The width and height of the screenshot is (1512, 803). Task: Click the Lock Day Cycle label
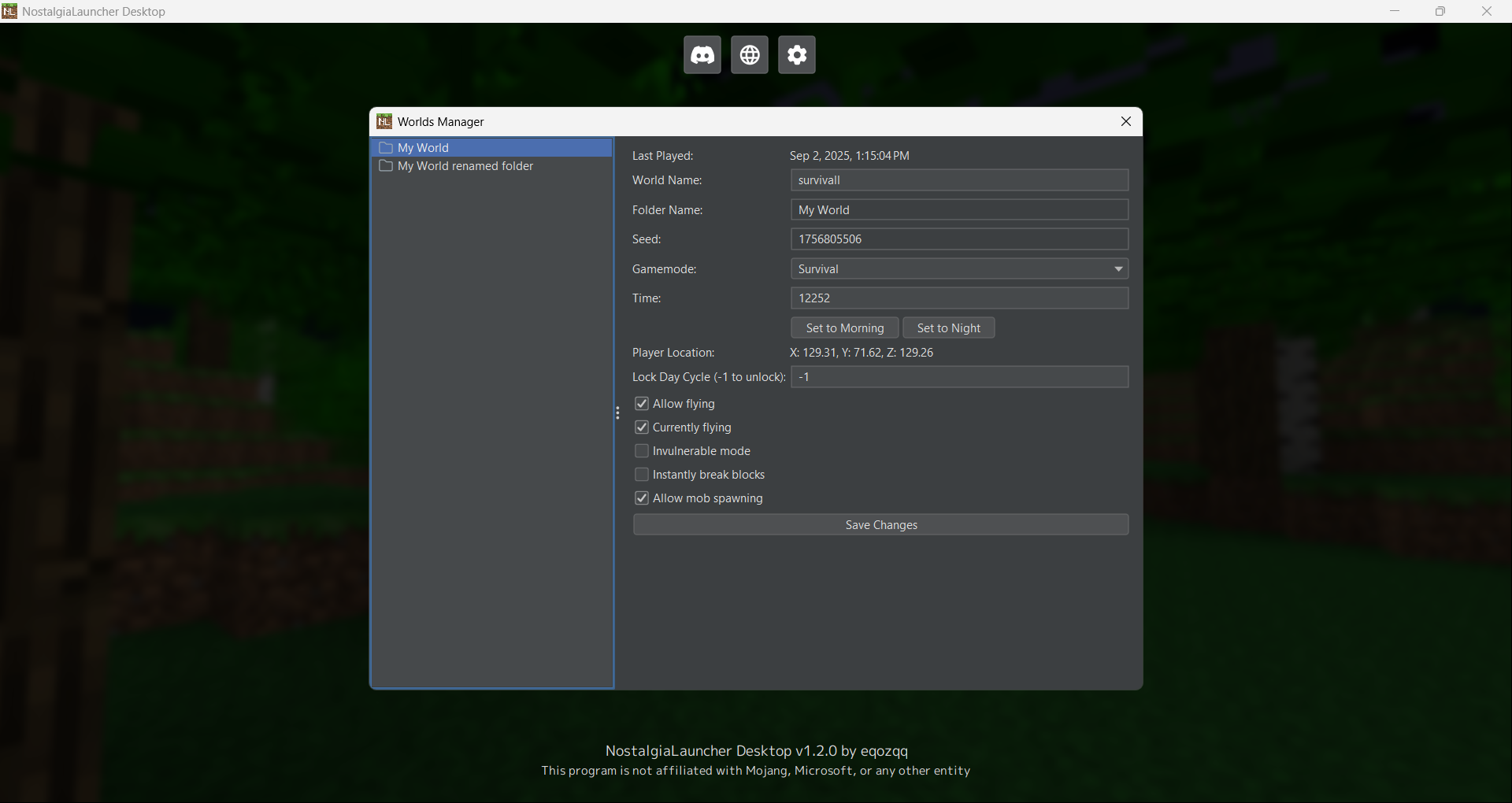[x=709, y=377]
